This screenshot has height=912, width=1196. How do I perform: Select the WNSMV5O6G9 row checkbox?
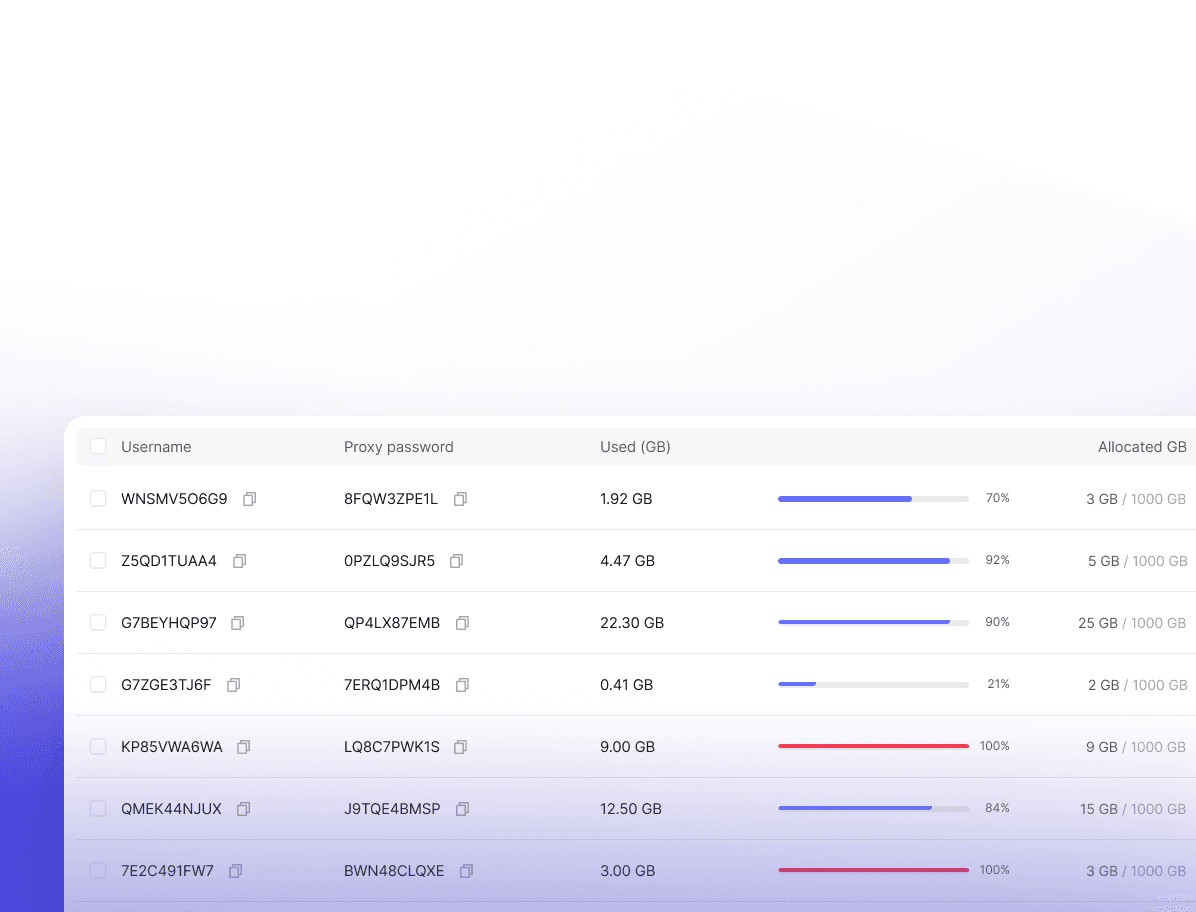[x=98, y=499]
